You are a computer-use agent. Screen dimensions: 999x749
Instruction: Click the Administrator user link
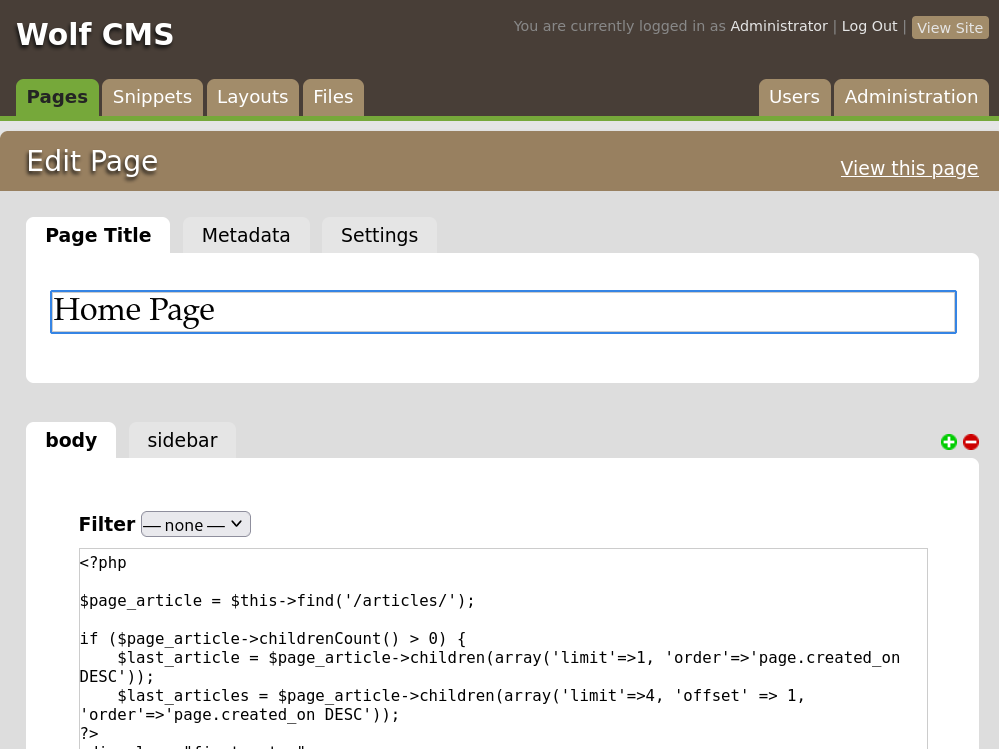click(x=778, y=26)
